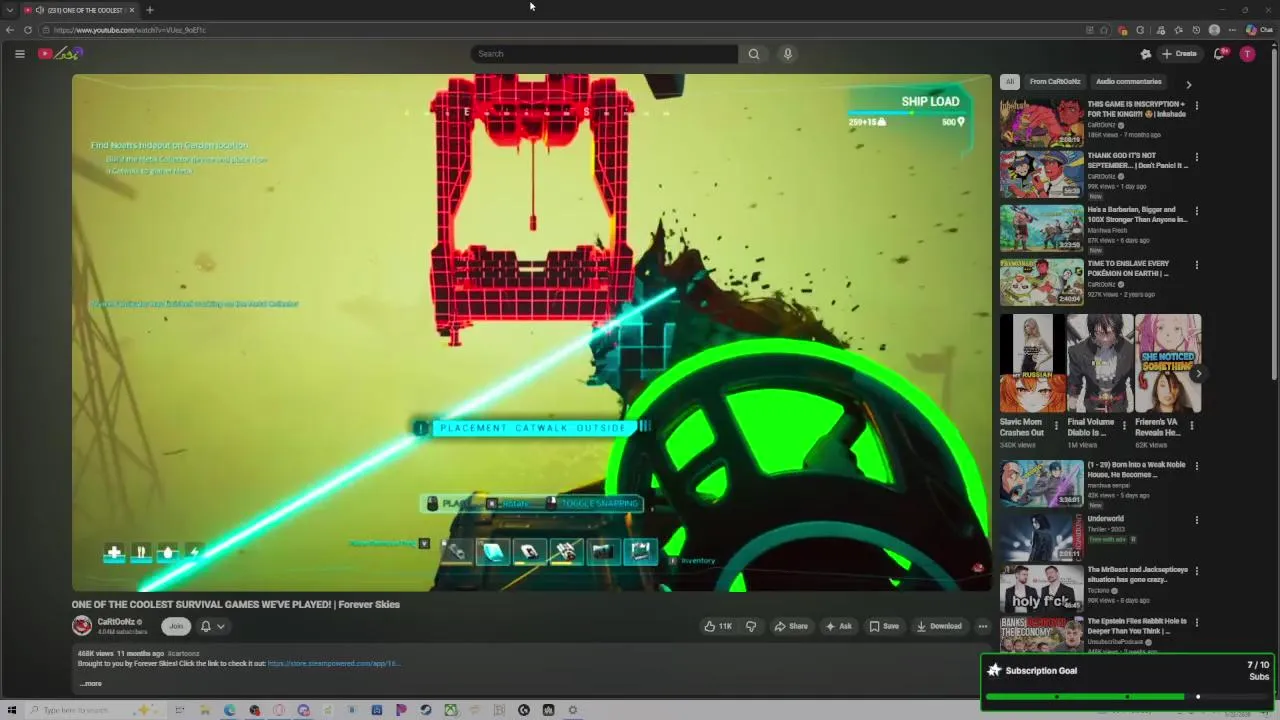Screen dimensions: 1280x720
Task: Reload the page with the refresh icon
Action: tap(28, 30)
